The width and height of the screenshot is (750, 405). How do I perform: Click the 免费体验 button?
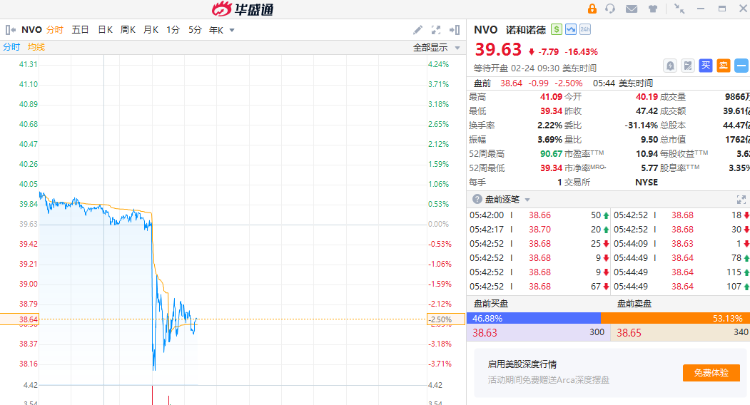click(711, 373)
